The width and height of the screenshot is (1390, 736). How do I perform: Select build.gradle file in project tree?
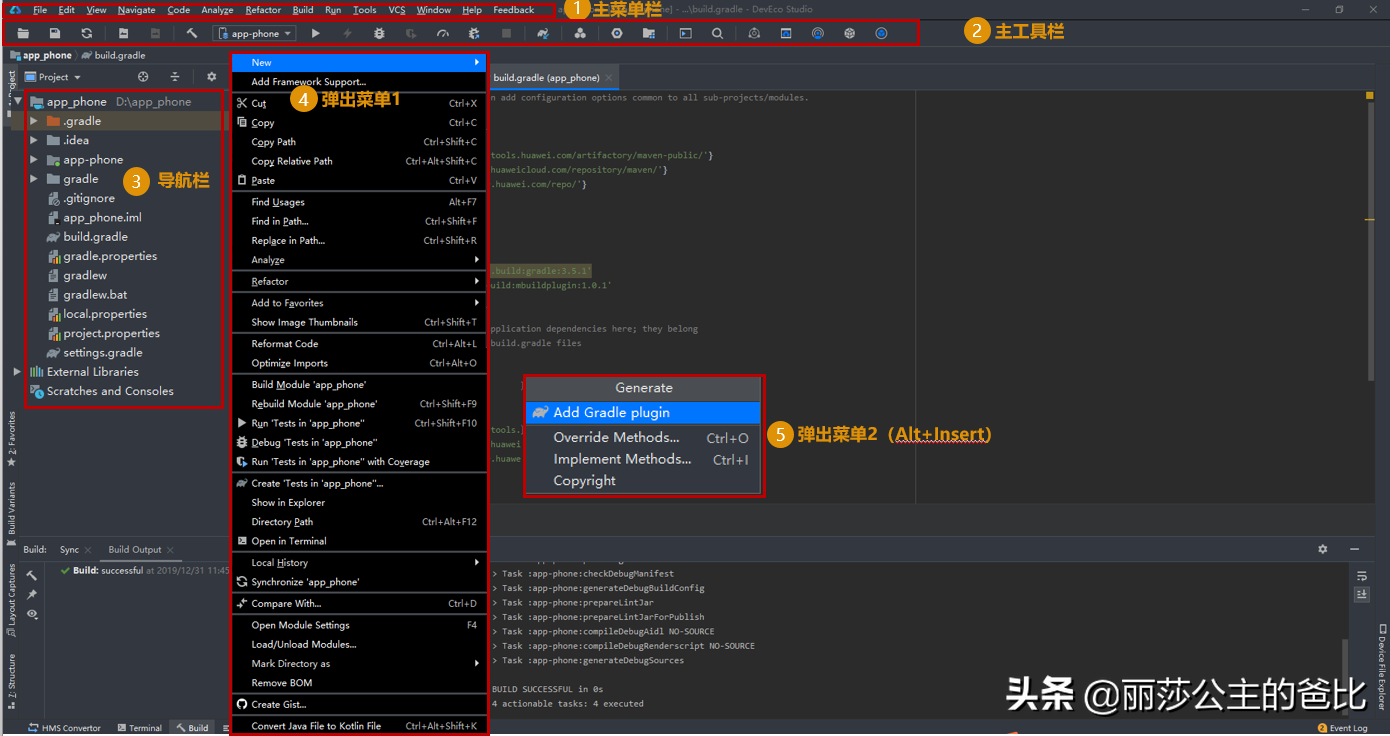coord(95,237)
